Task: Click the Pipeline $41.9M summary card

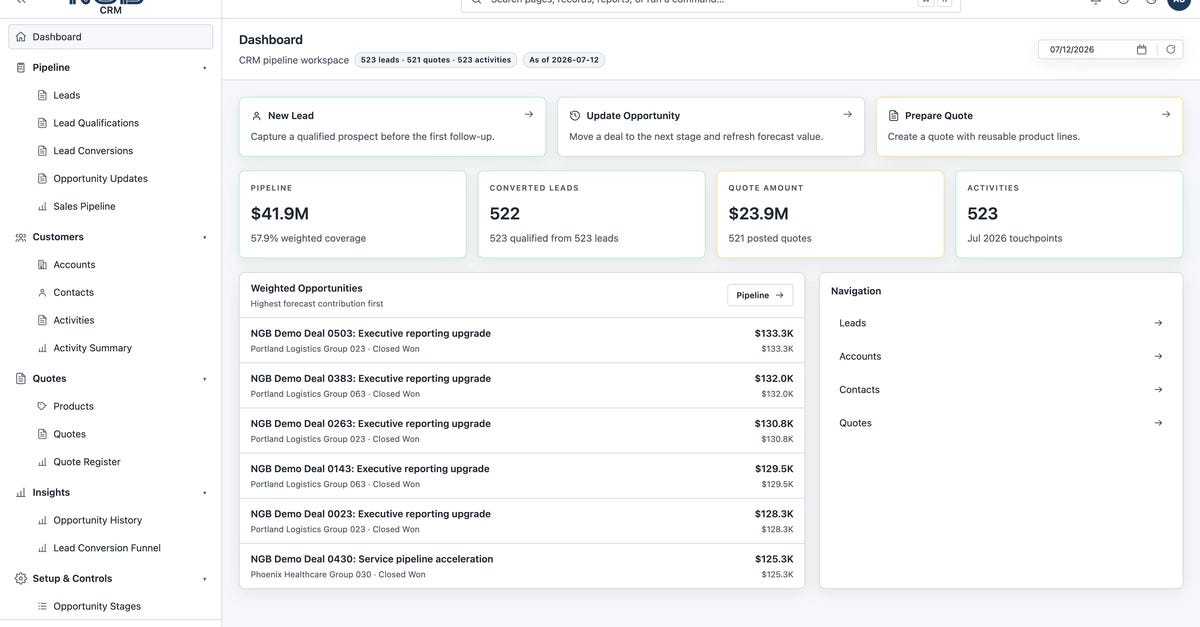Action: pos(353,214)
